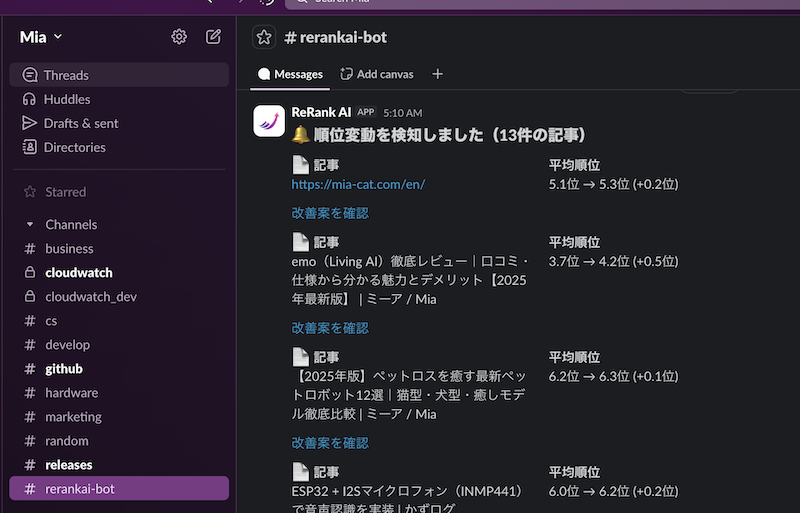Click Add canvas tab
800x513 pixels.
click(x=377, y=75)
